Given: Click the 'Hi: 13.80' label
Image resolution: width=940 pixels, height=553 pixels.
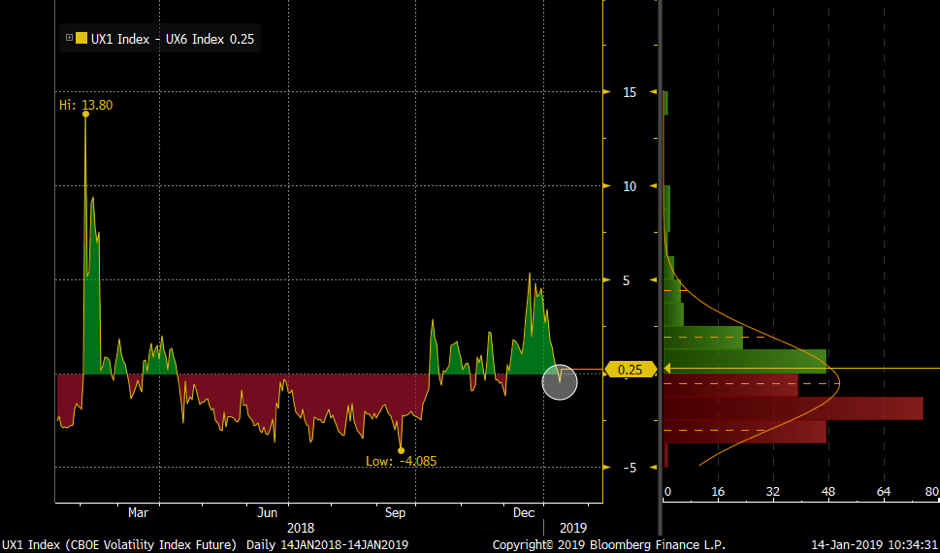Looking at the screenshot, I should [x=86, y=106].
